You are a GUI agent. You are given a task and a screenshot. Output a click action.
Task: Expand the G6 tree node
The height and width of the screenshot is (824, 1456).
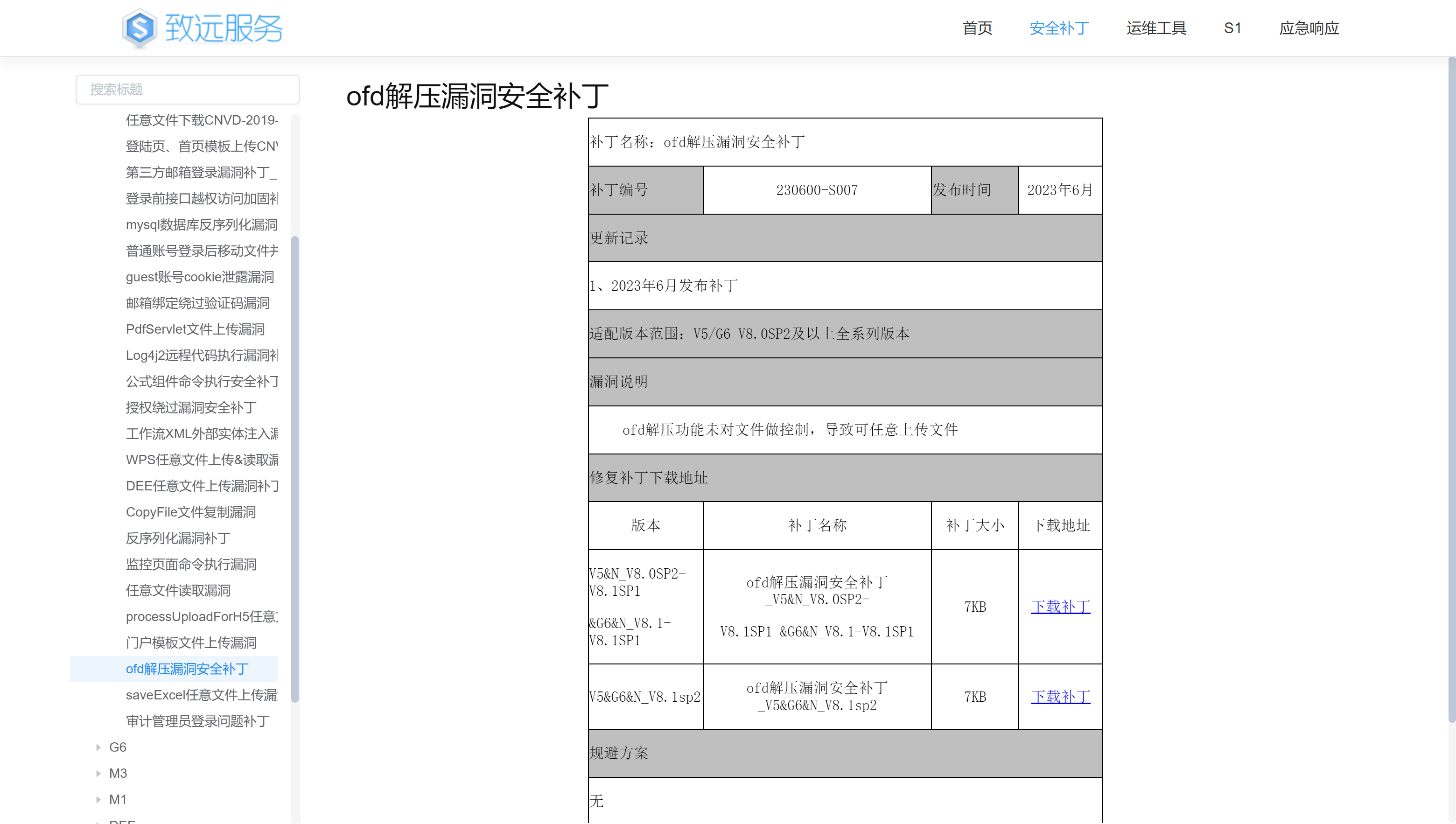(x=98, y=747)
